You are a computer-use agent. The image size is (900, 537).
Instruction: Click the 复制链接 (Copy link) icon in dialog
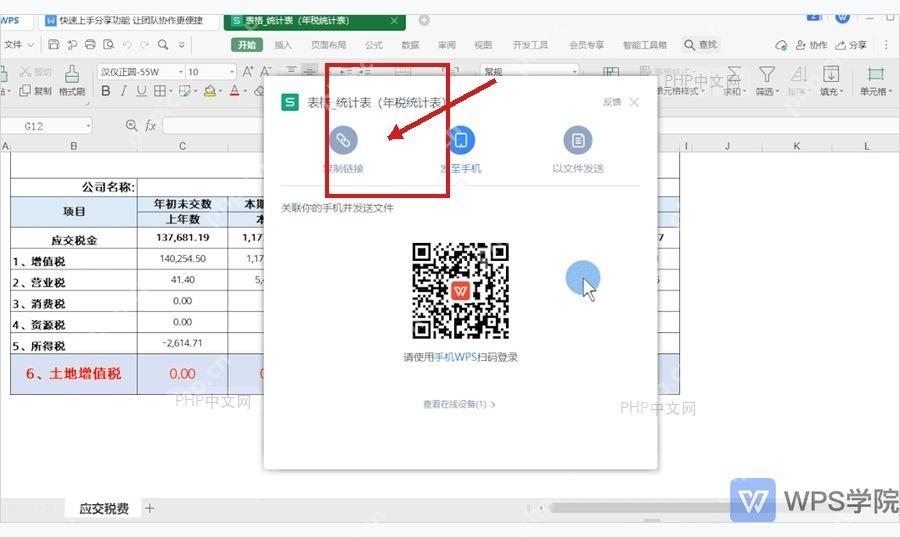343,139
